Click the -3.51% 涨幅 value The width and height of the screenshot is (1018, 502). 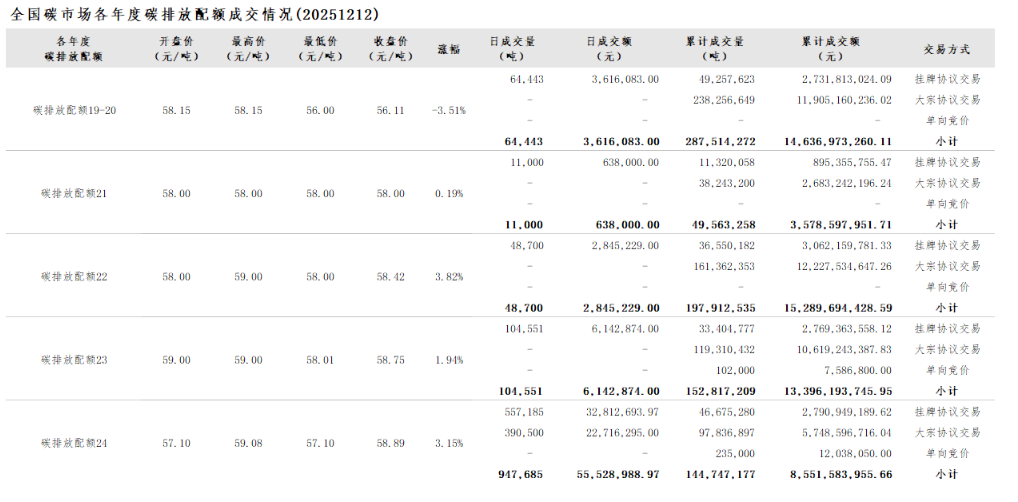coord(449,110)
